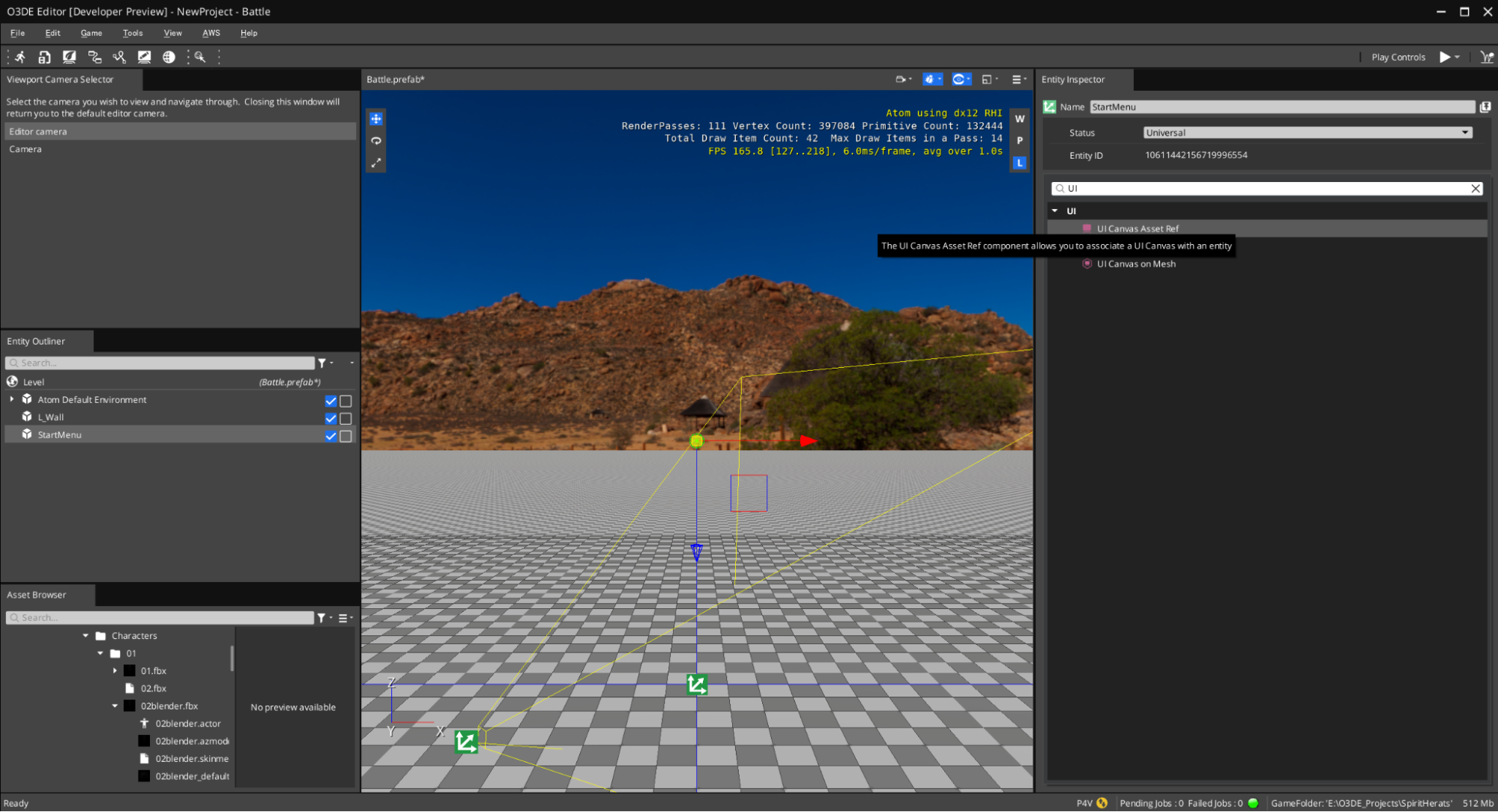Click the magnifier cursor toolbar icon
This screenshot has height=812, width=1498.
click(200, 57)
